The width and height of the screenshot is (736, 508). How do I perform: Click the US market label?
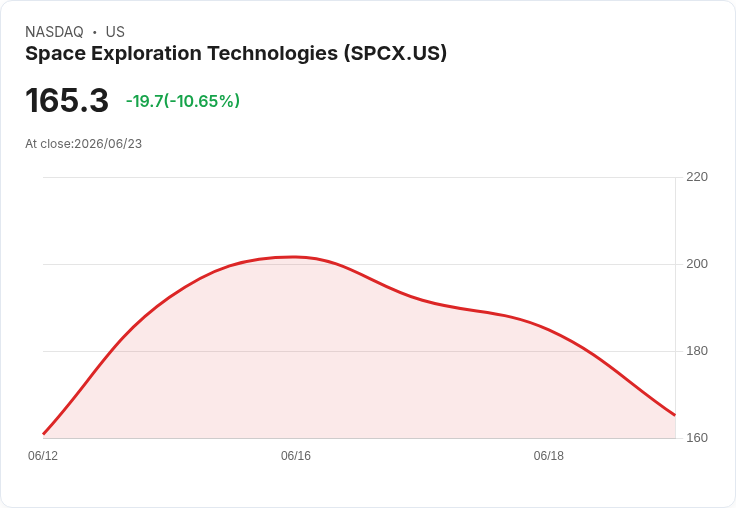tap(115, 32)
